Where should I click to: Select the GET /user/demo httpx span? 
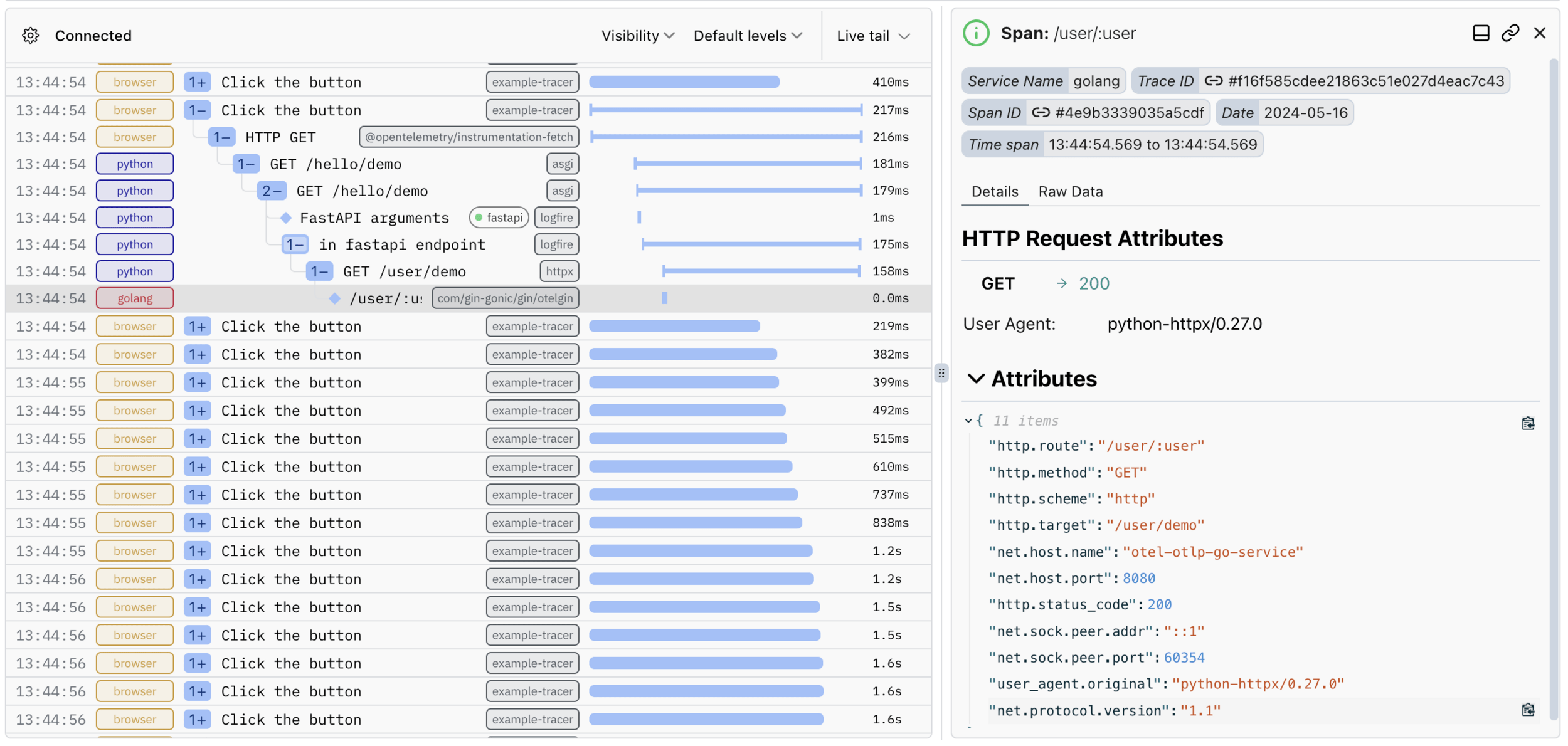click(404, 272)
